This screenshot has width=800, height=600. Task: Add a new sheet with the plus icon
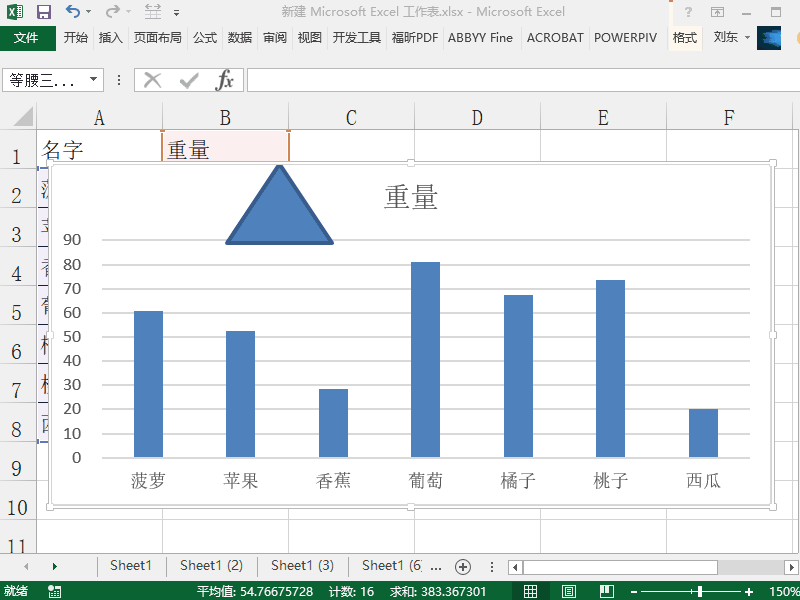462,566
